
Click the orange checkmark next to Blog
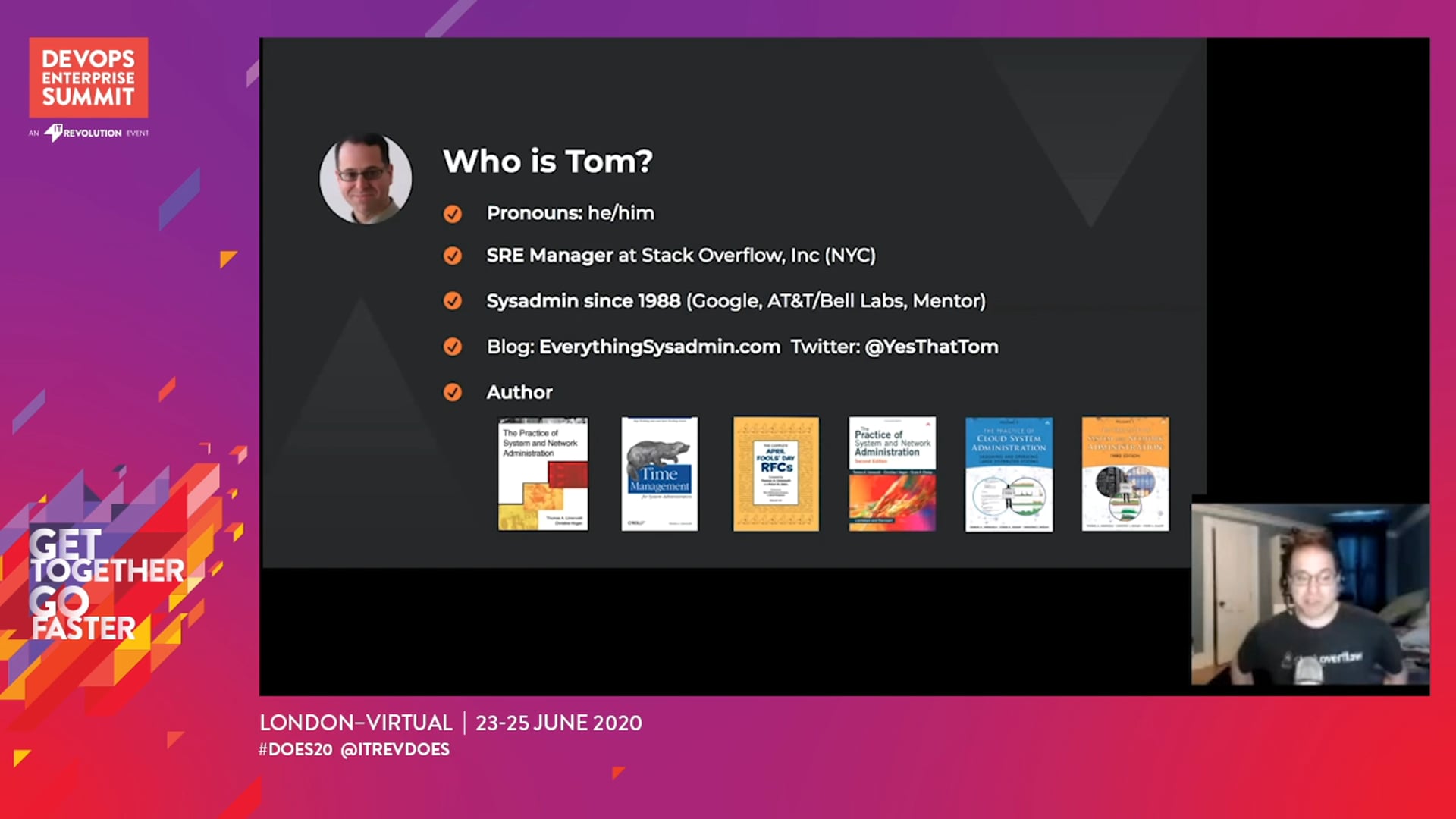point(453,347)
